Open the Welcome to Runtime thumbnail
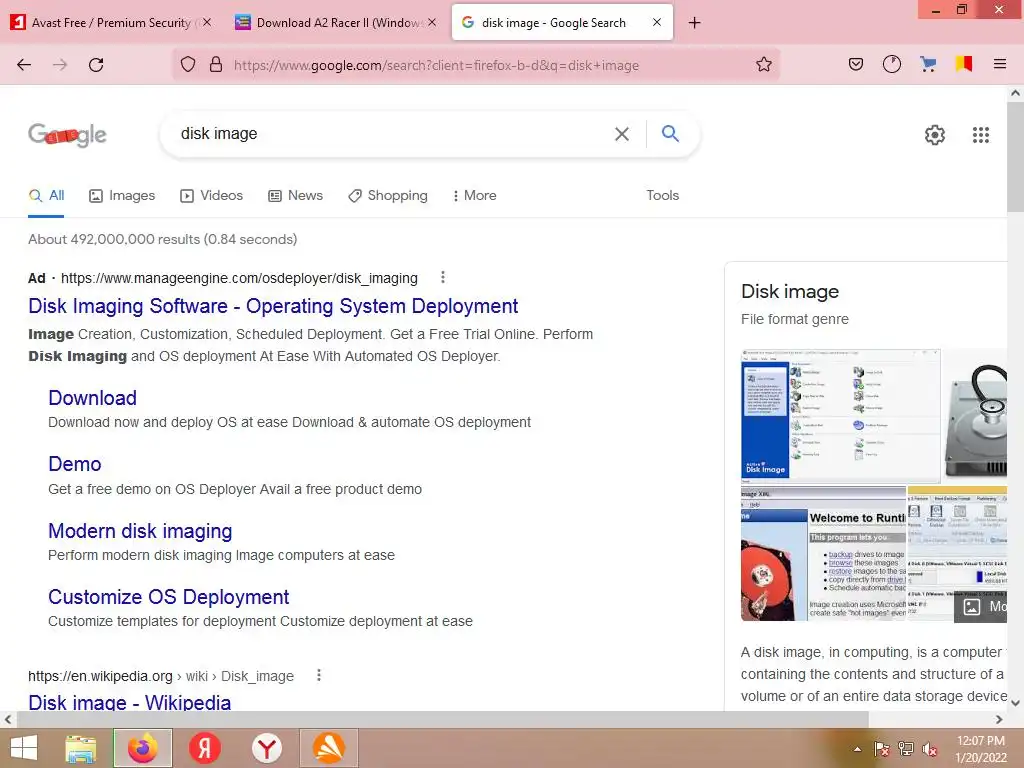Viewport: 1024px width, 768px height. (x=823, y=554)
